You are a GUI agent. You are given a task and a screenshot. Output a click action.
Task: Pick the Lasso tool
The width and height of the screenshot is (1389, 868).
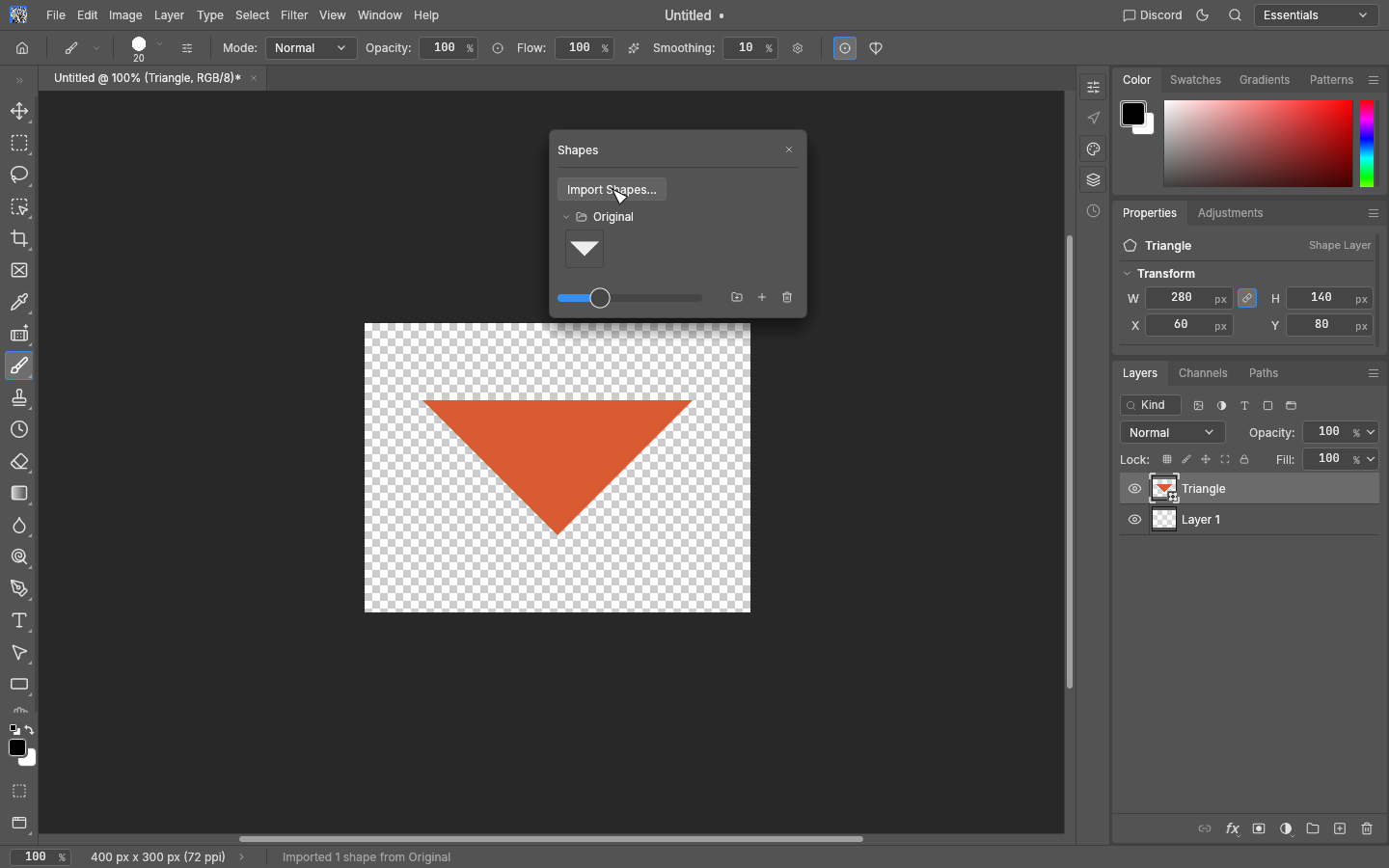19,176
